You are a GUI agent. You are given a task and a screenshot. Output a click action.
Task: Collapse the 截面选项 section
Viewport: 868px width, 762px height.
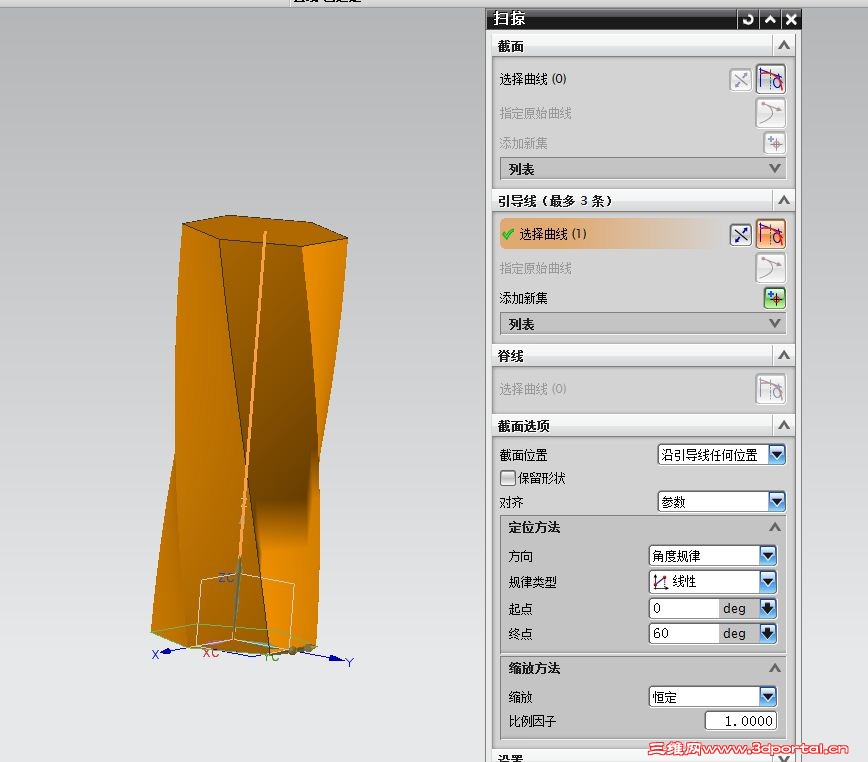click(x=784, y=426)
